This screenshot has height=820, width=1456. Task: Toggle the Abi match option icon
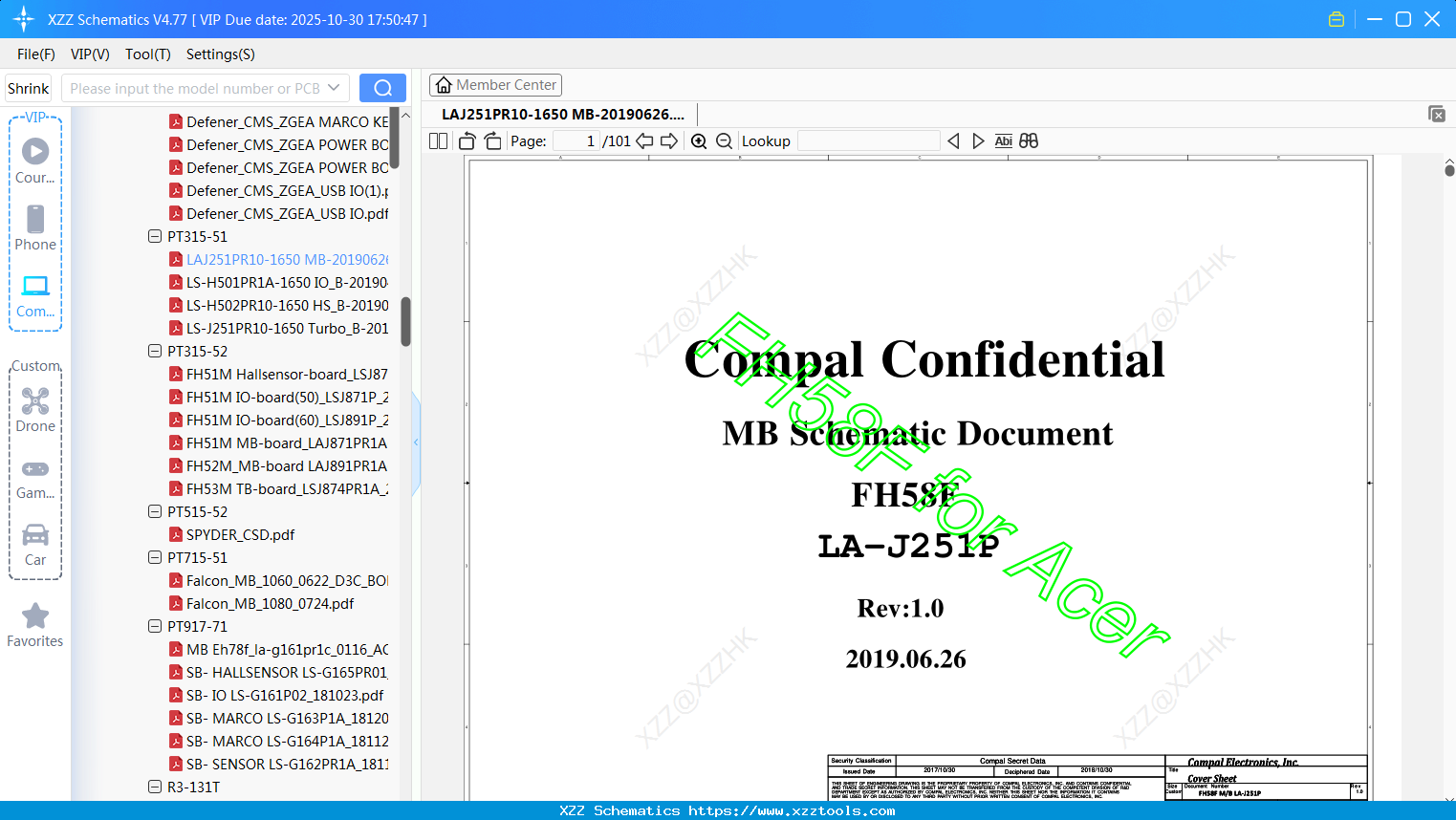click(x=1003, y=141)
